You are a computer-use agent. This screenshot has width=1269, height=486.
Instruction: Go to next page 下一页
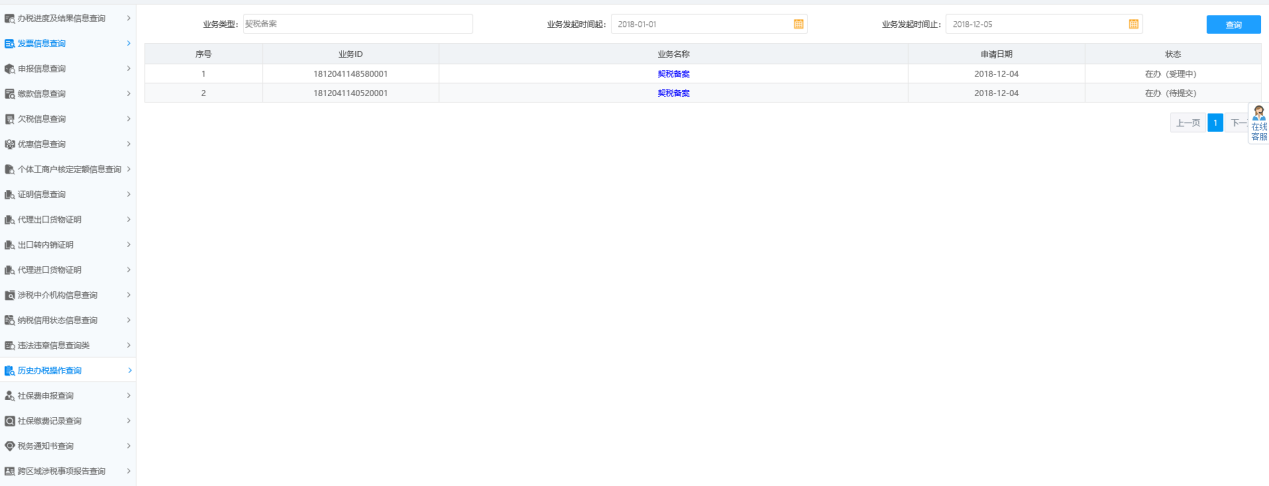pos(1237,123)
